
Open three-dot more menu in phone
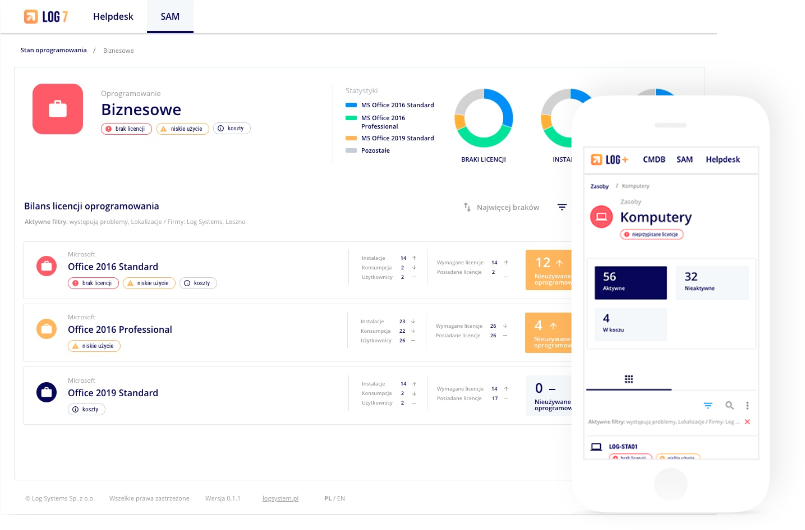(x=748, y=405)
